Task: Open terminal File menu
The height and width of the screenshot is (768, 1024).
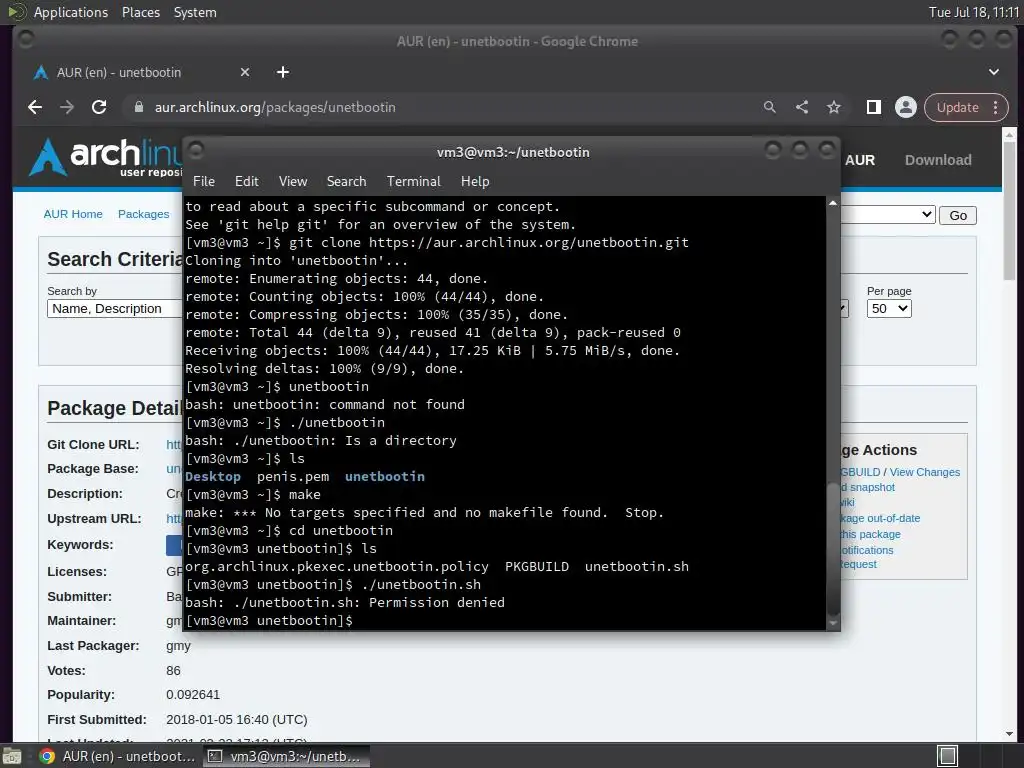Action: tap(204, 182)
